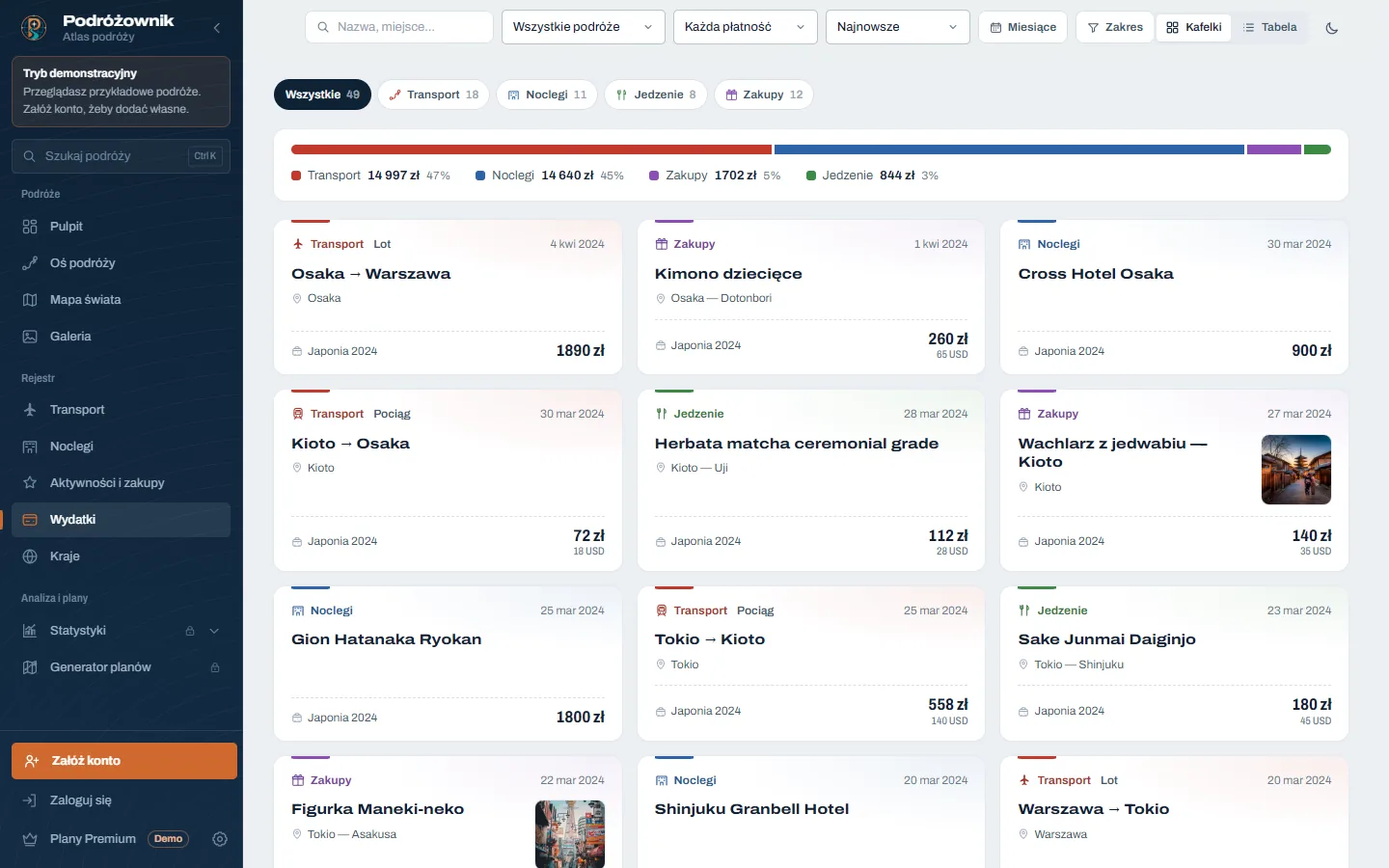Click the gift icon on Kimono dziecięce card
The height and width of the screenshot is (868, 1389).
(662, 244)
